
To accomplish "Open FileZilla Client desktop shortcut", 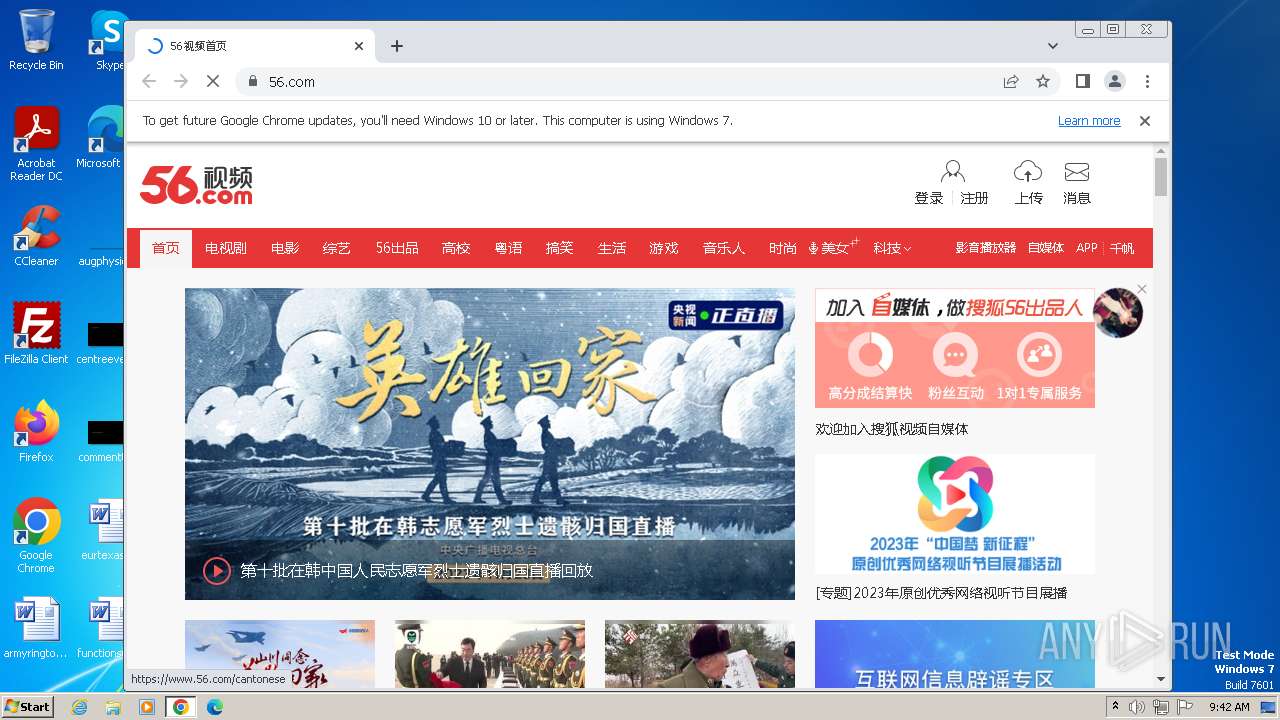I will [x=36, y=334].
